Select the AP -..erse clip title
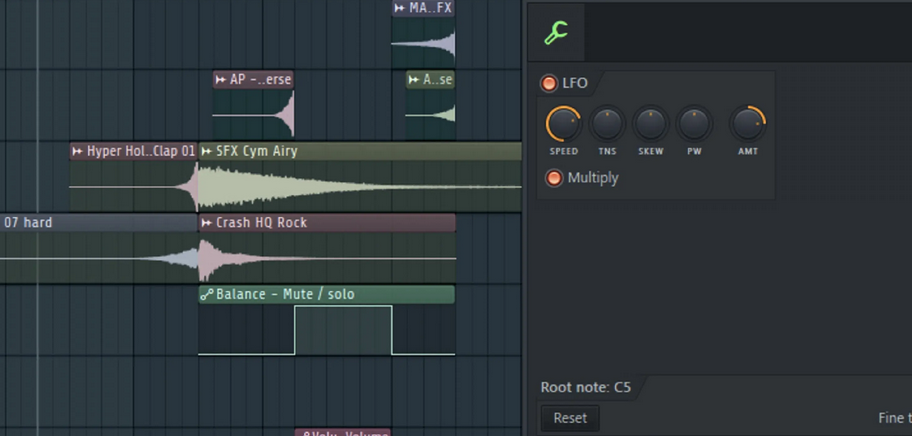Image resolution: width=912 pixels, height=436 pixels. tap(261, 80)
